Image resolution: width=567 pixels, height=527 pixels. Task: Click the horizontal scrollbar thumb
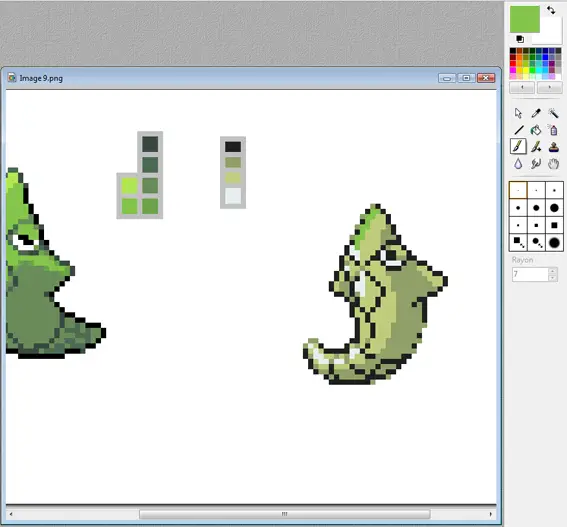coord(285,514)
